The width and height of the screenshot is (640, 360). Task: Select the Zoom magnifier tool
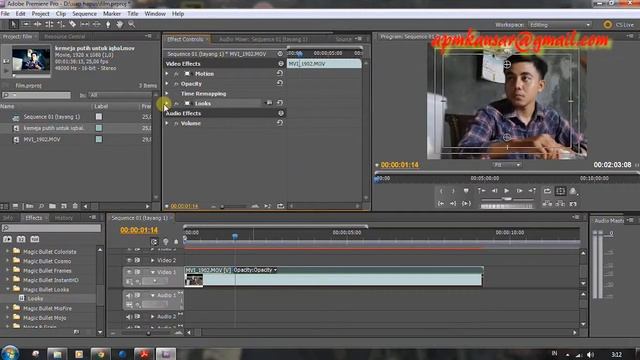pyautogui.click(x=131, y=24)
